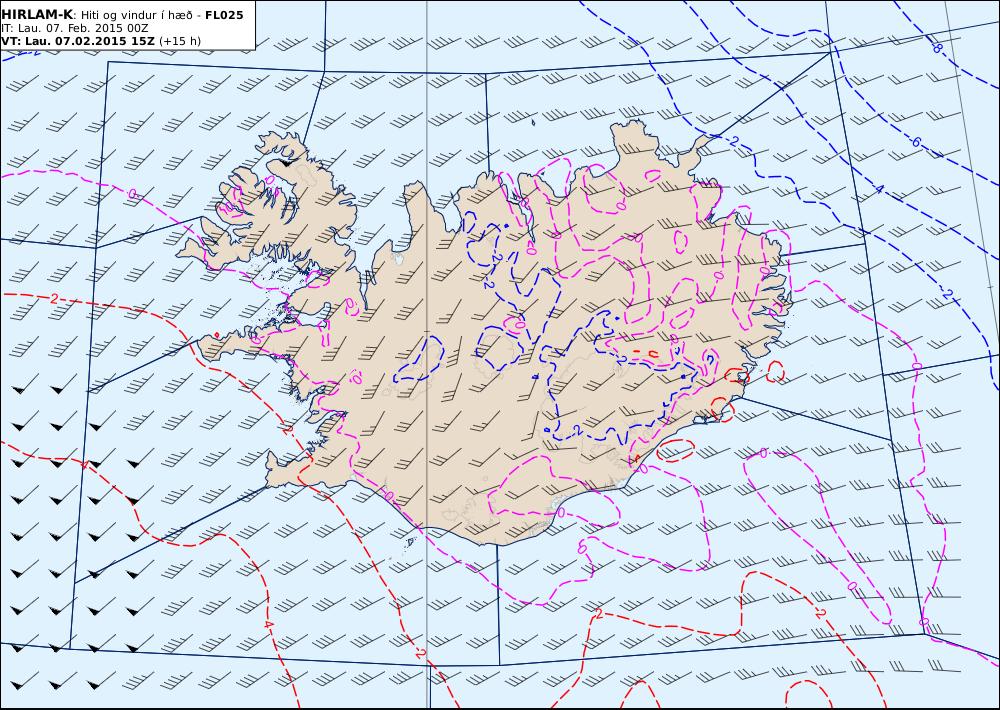Image resolution: width=1000 pixels, height=710 pixels.
Task: Click the HIRLAM-K model name in the header
Action: pos(37,15)
